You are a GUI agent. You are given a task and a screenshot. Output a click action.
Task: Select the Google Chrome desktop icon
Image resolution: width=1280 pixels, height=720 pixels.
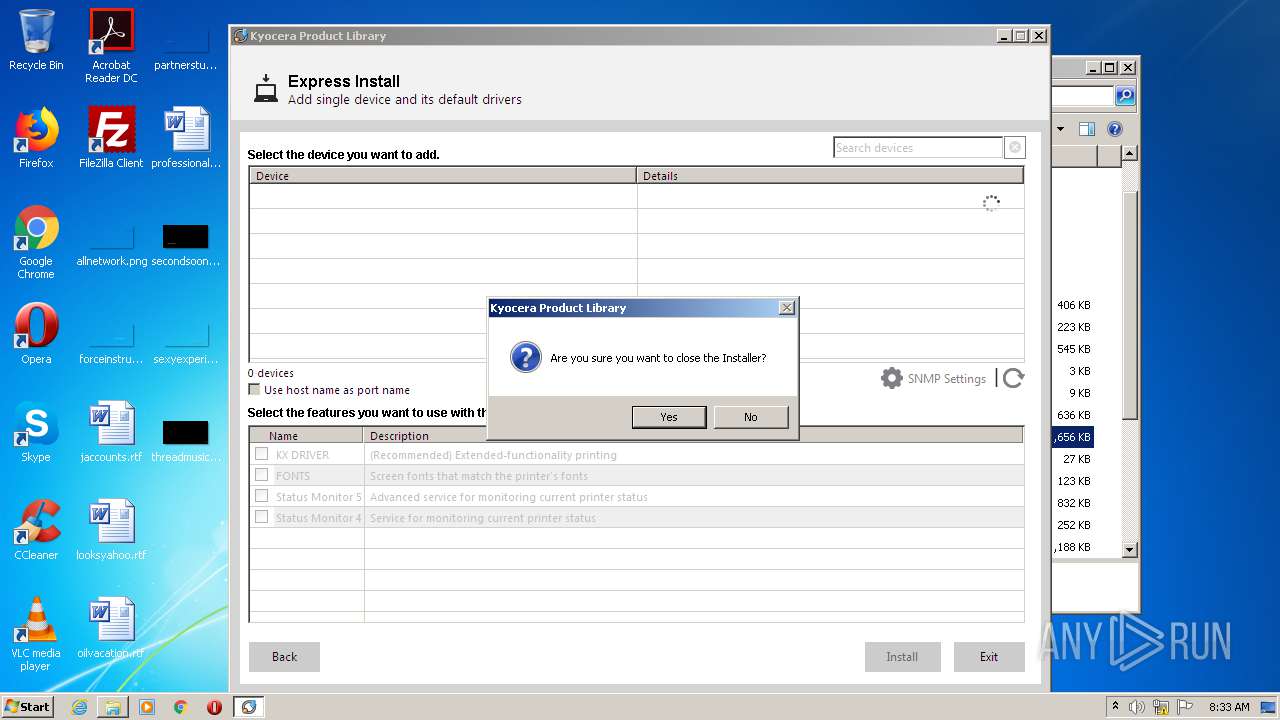pyautogui.click(x=36, y=242)
